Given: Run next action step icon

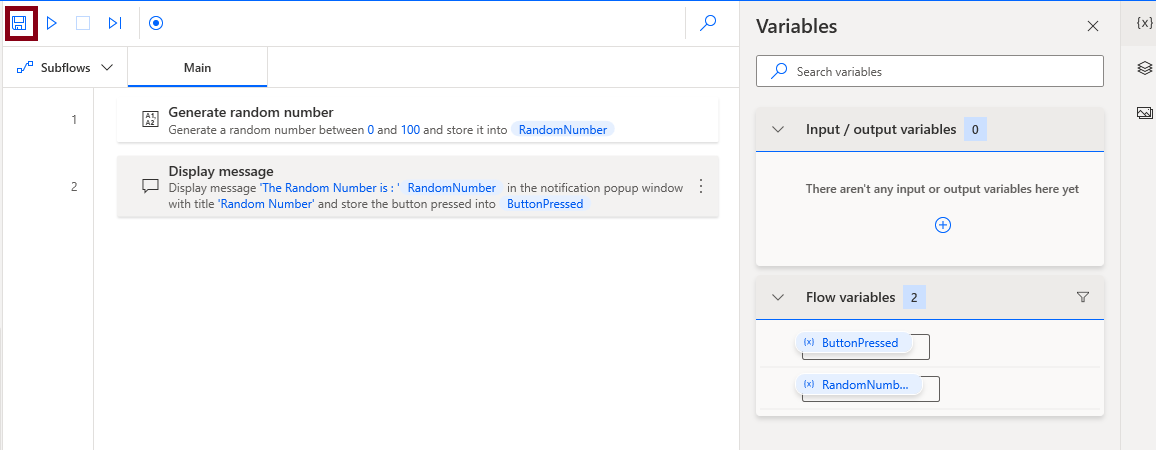Looking at the screenshot, I should [115, 22].
